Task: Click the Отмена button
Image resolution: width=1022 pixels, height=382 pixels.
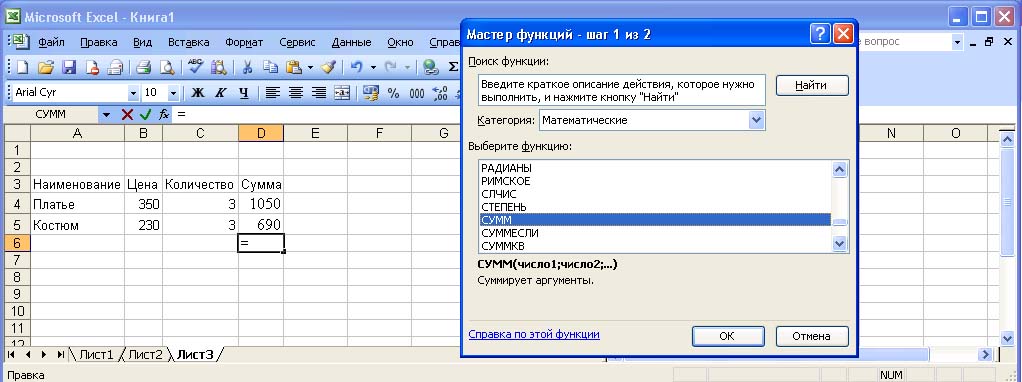Action: coord(812,336)
